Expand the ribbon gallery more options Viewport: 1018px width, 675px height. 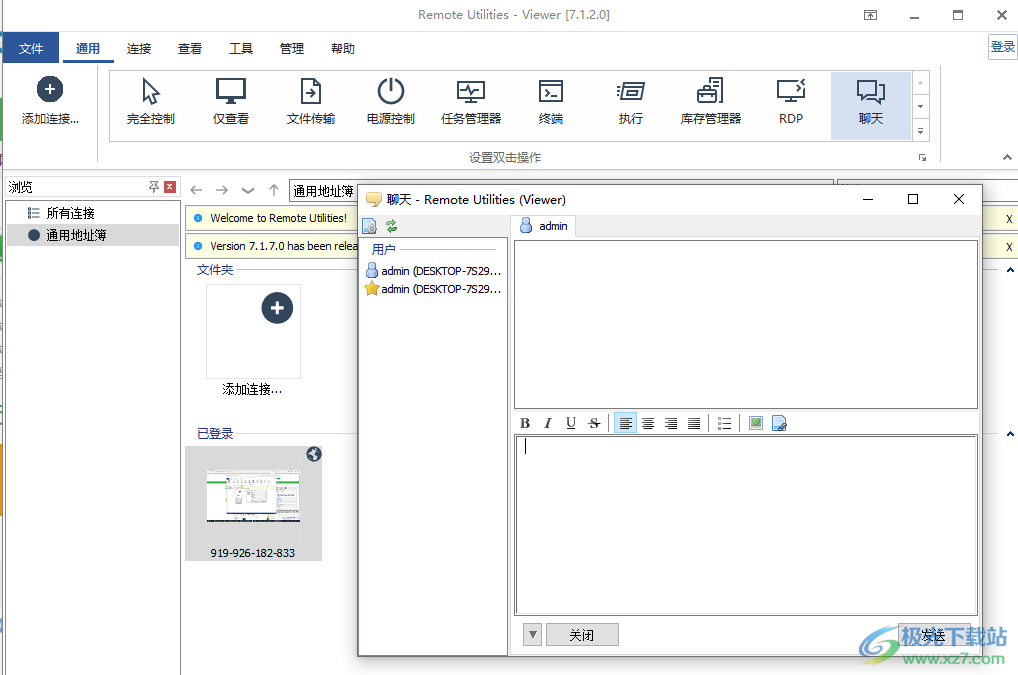(x=921, y=130)
